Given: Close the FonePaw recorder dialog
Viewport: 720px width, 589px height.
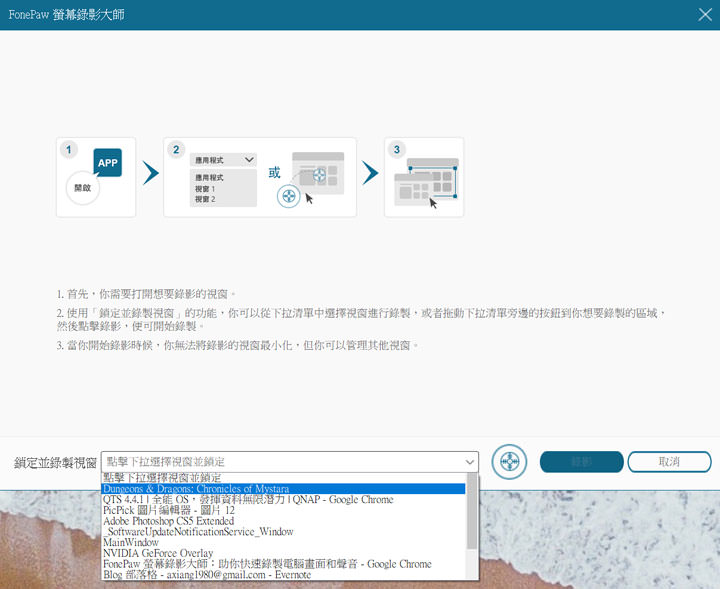Looking at the screenshot, I should pyautogui.click(x=705, y=15).
